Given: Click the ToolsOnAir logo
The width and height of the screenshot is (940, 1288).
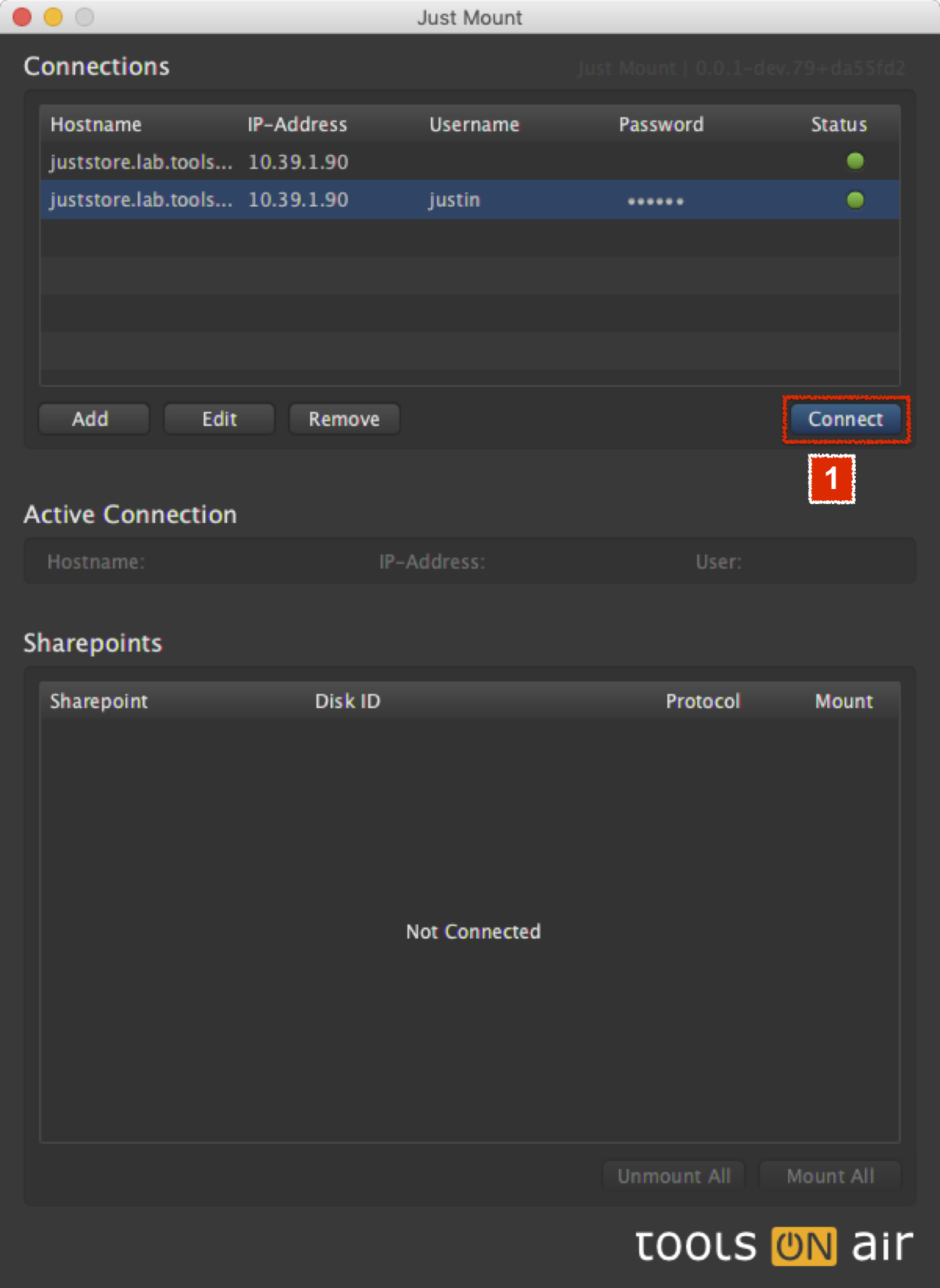Looking at the screenshot, I should (774, 1245).
